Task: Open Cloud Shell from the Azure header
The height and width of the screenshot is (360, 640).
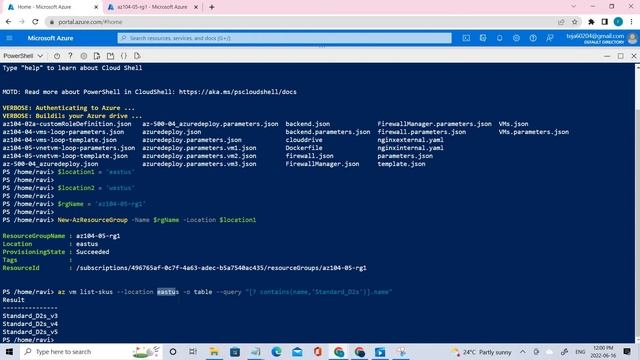Action: coord(466,38)
